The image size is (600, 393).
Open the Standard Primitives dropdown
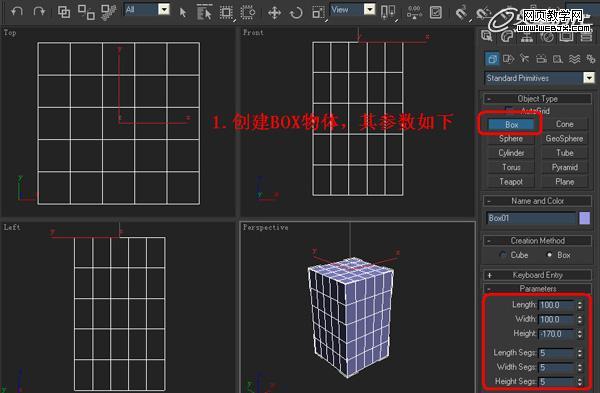(539, 78)
